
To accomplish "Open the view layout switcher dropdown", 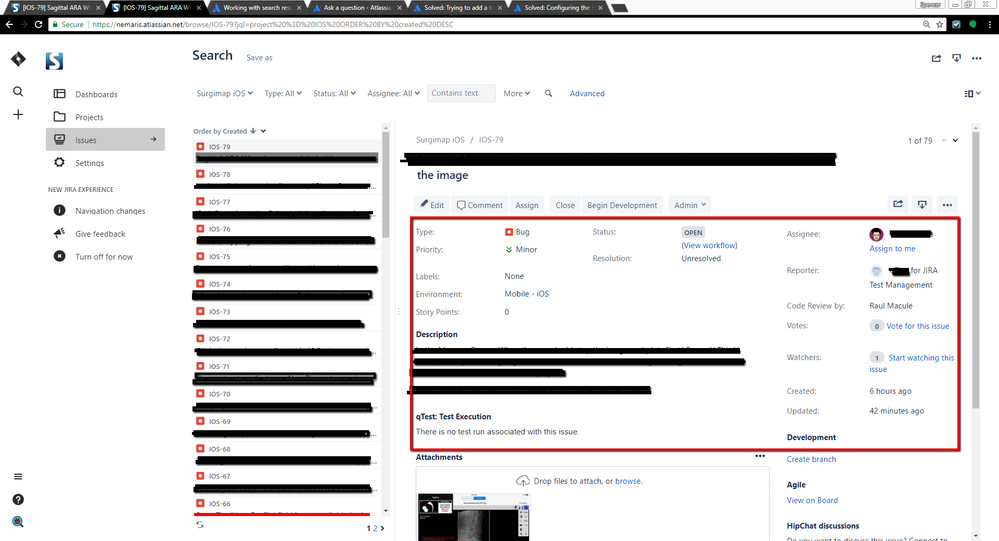I will (x=972, y=94).
